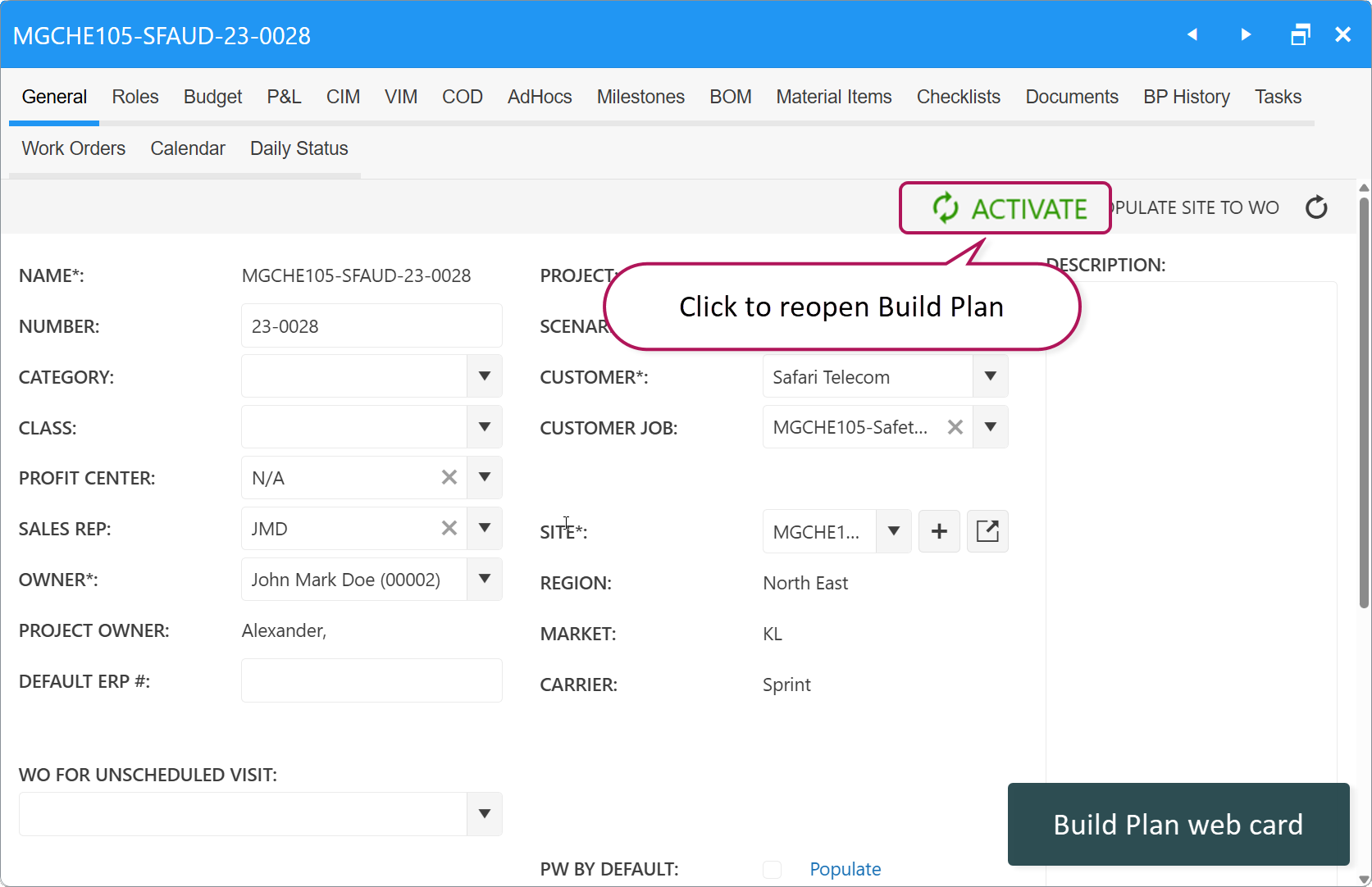Toggle the PW by Default checkbox
The width and height of the screenshot is (1372, 887).
(x=772, y=870)
